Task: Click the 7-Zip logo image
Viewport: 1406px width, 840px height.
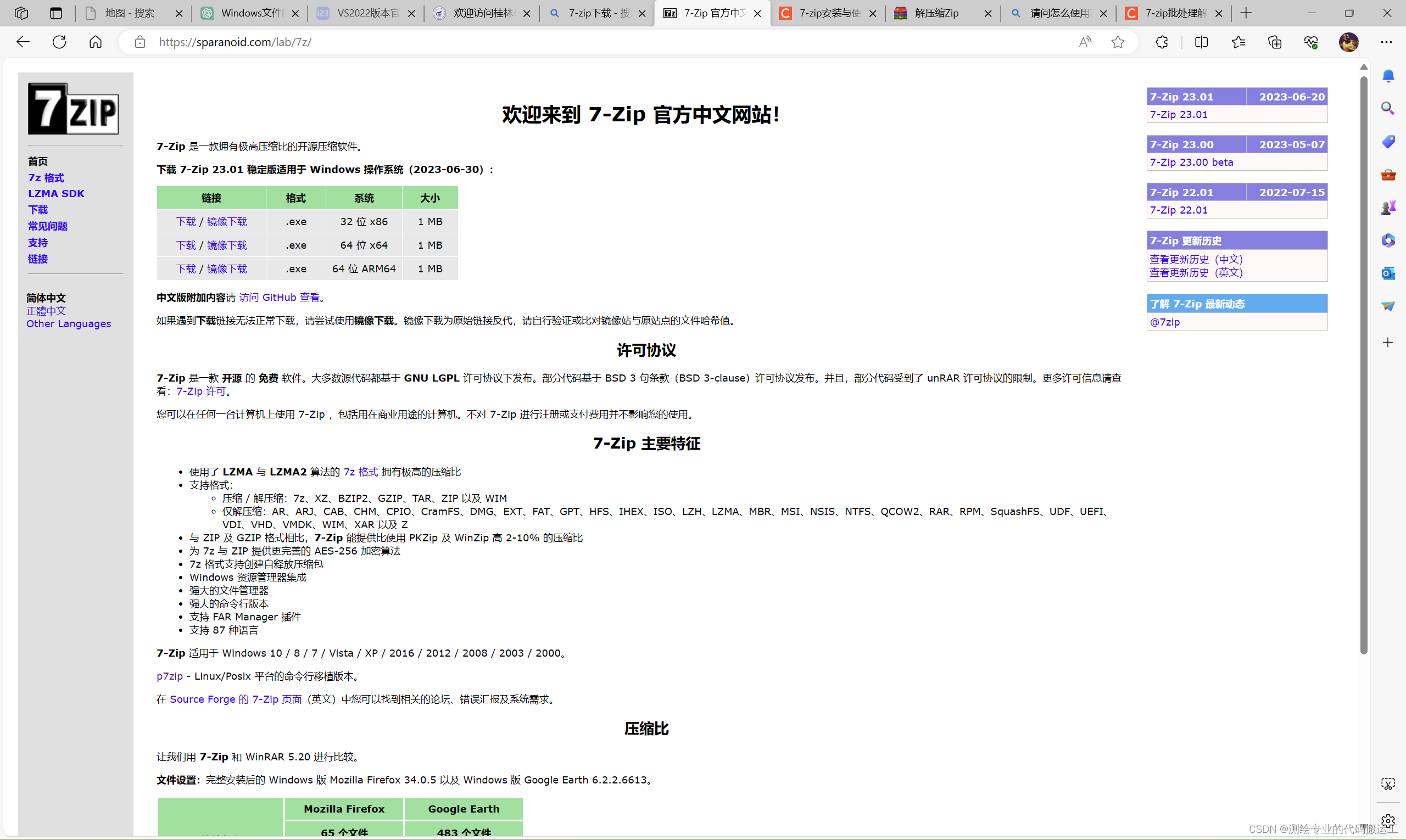Action: coord(73,109)
